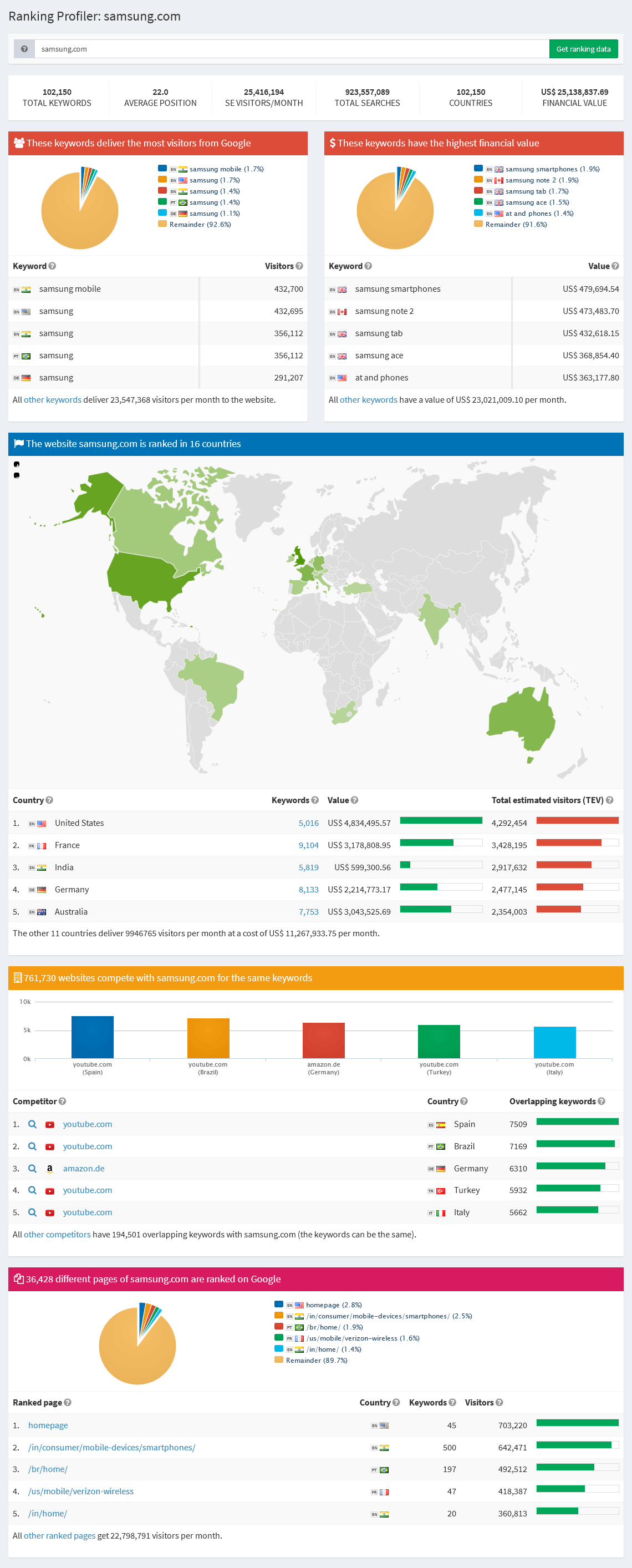Click help icon beside Overlapping keywords header
The height and width of the screenshot is (1568, 632).
601,1101
